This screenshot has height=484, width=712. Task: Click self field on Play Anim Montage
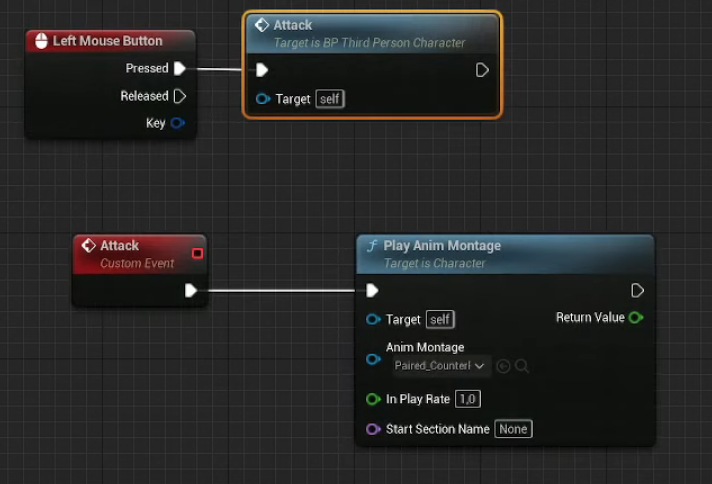(440, 319)
